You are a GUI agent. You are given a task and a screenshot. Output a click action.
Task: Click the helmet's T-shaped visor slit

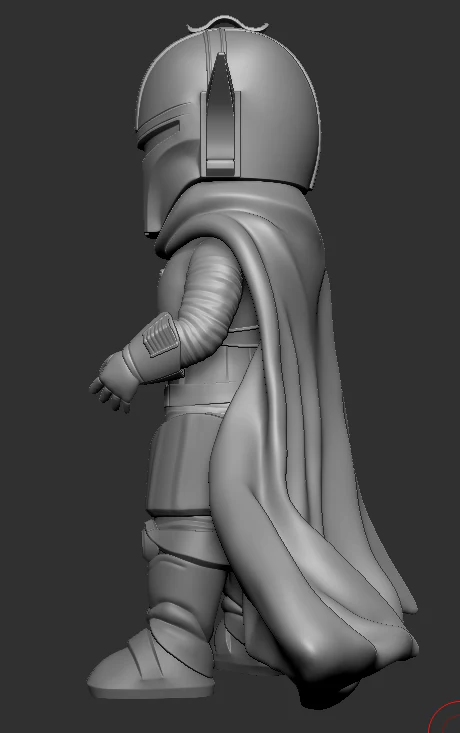(161, 129)
